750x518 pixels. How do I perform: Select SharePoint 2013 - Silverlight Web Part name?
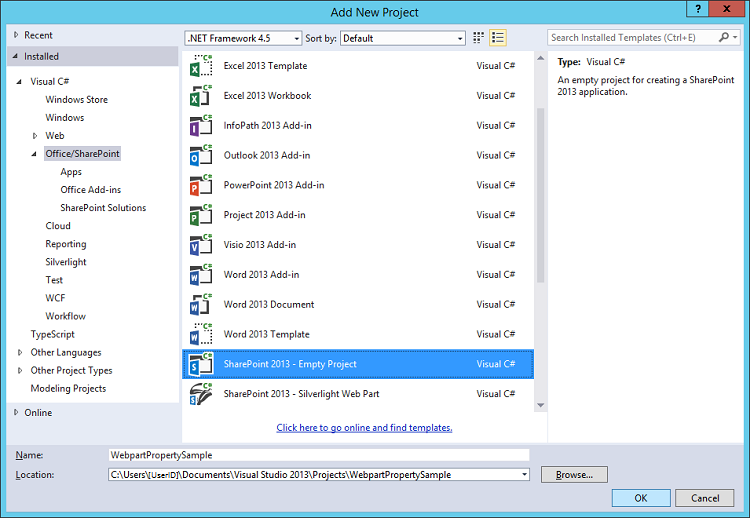(x=301, y=394)
